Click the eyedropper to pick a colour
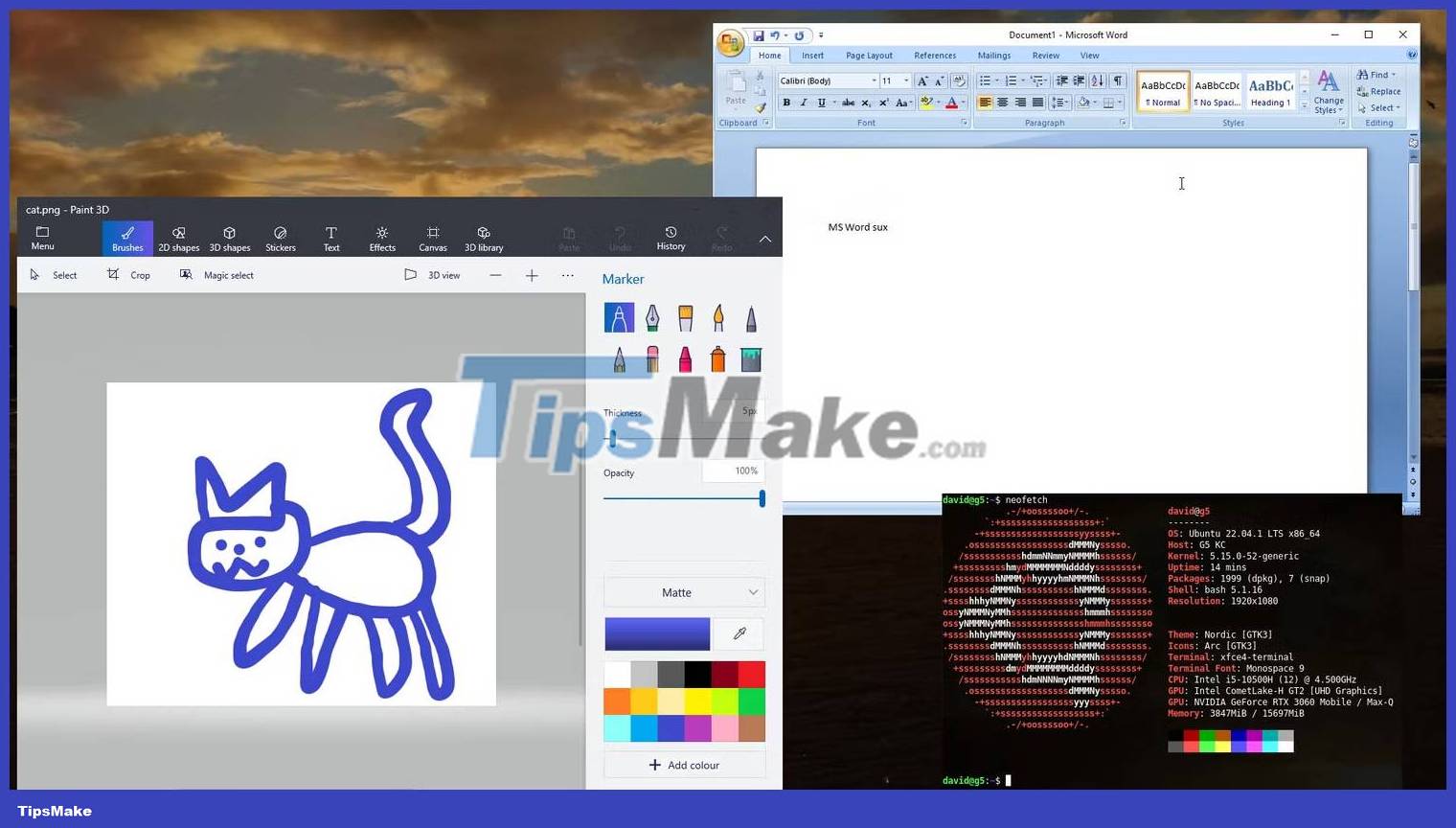Screen dimensions: 1456x828 click(739, 633)
